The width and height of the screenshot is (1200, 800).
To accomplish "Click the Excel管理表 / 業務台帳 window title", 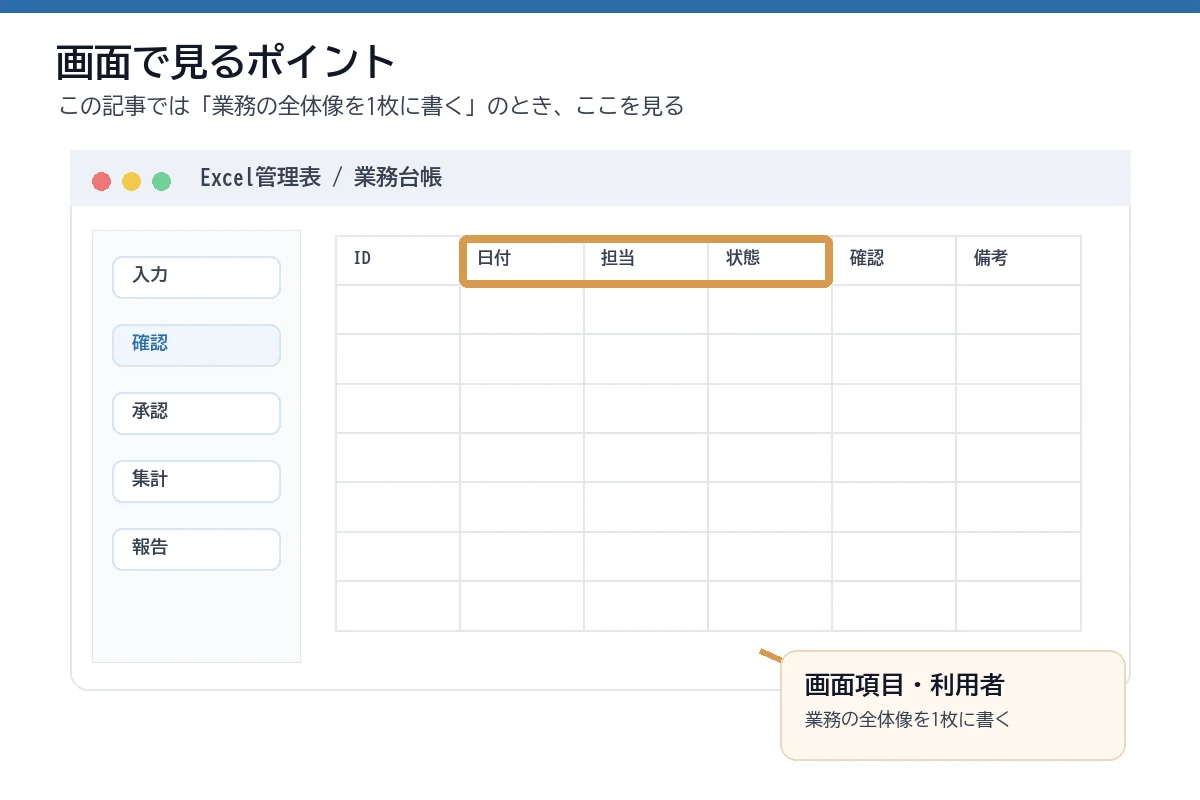I will pos(321,178).
